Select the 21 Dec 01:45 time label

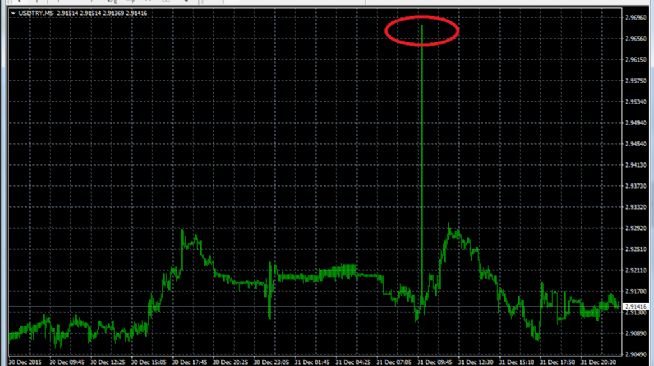tap(312, 362)
